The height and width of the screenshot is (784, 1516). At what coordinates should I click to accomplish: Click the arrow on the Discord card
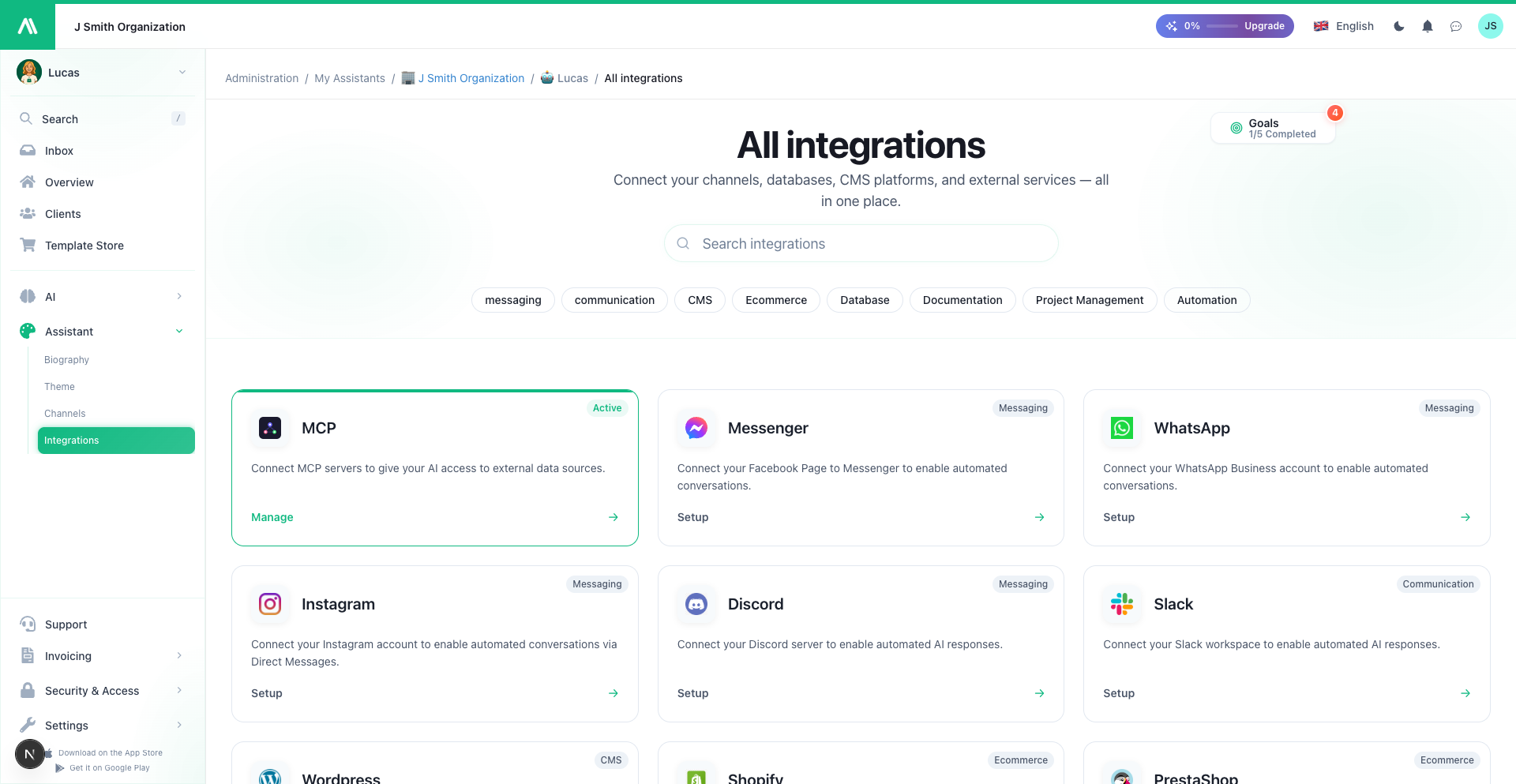point(1040,693)
